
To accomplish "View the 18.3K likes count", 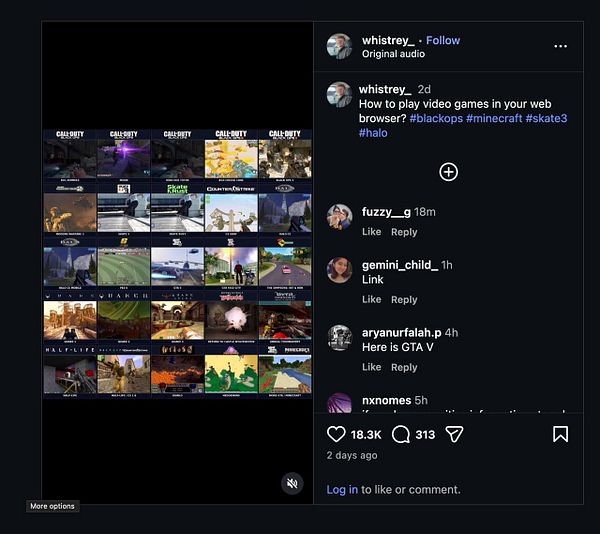I will [x=366, y=435].
